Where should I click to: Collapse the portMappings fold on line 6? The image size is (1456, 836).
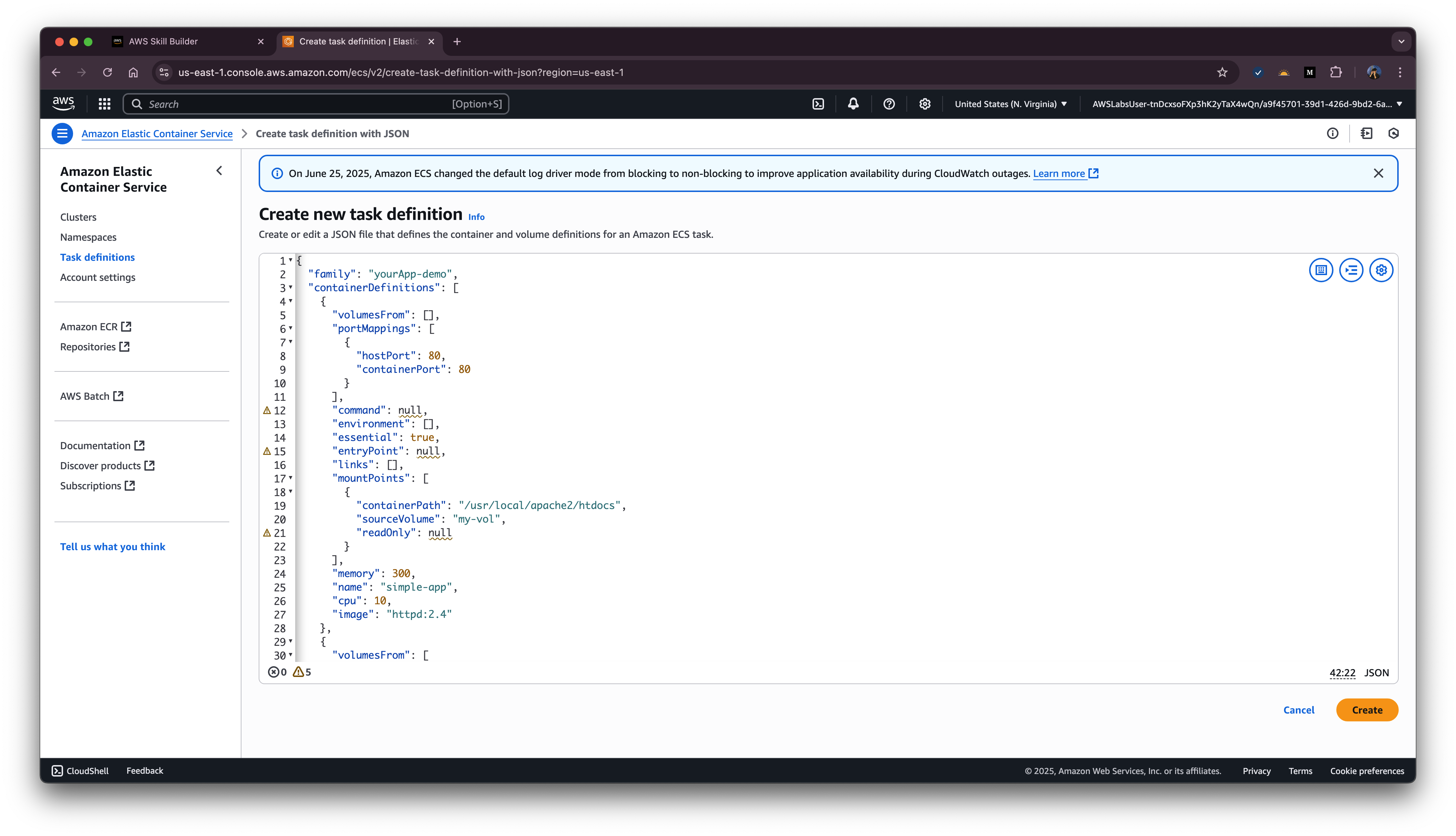pyautogui.click(x=291, y=328)
